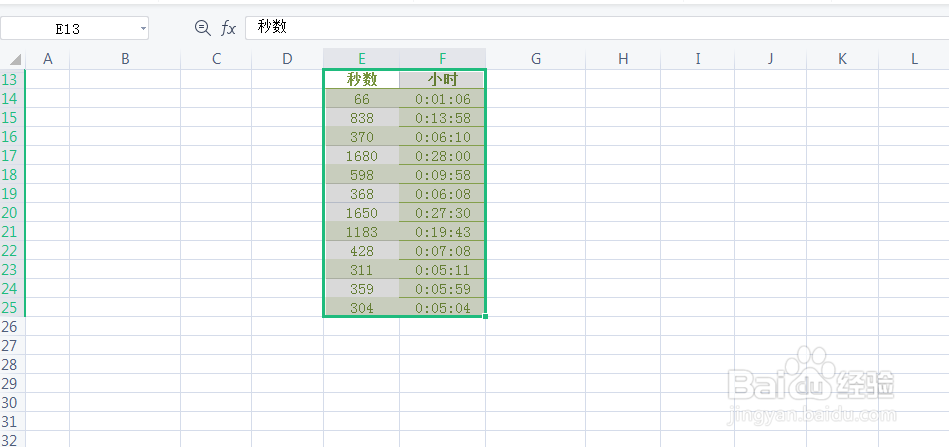
Task: Open the fx insert function button
Action: [228, 28]
